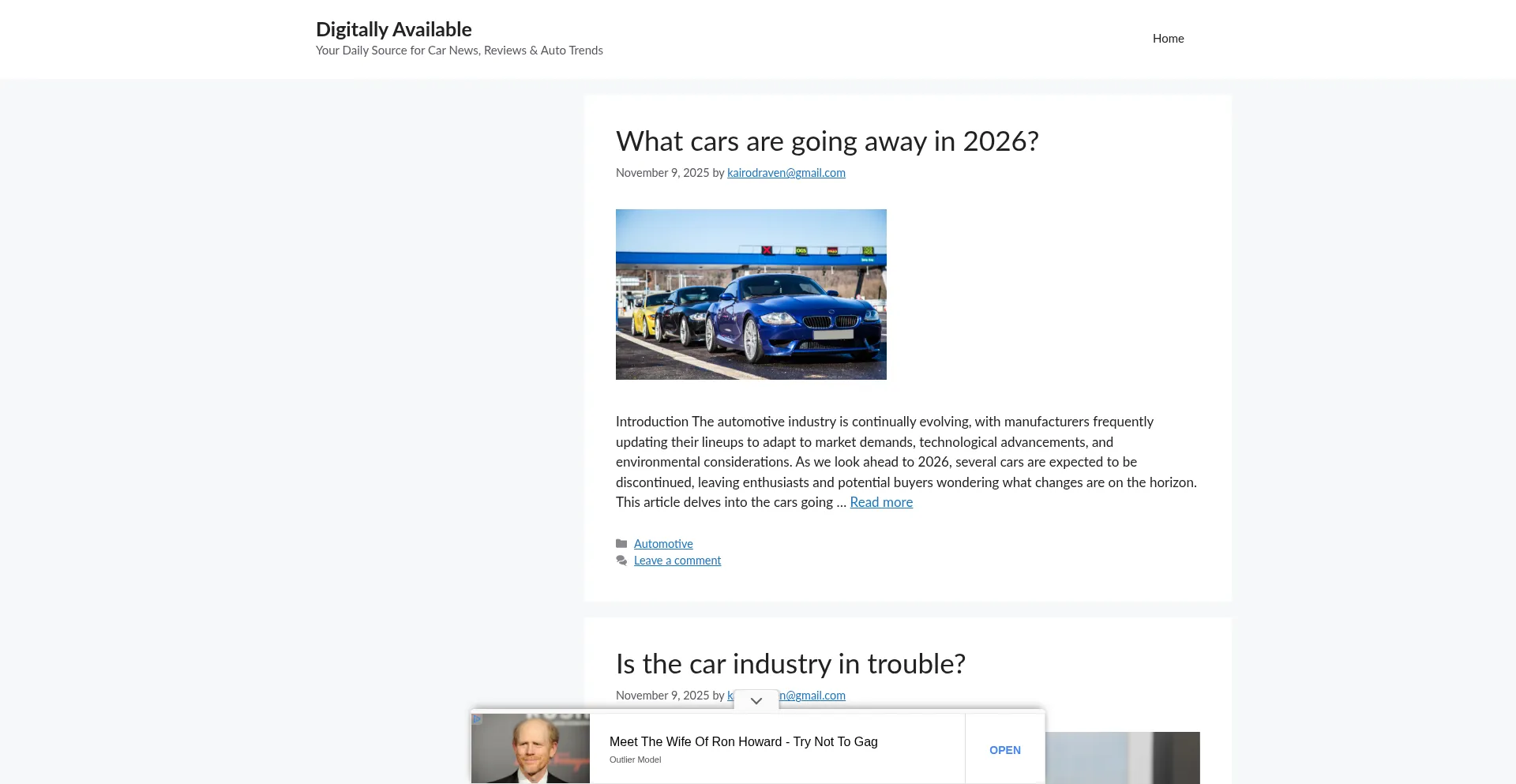The width and height of the screenshot is (1516, 784).
Task: Open the "Is the car industry in trouble?" post
Action: pos(790,664)
